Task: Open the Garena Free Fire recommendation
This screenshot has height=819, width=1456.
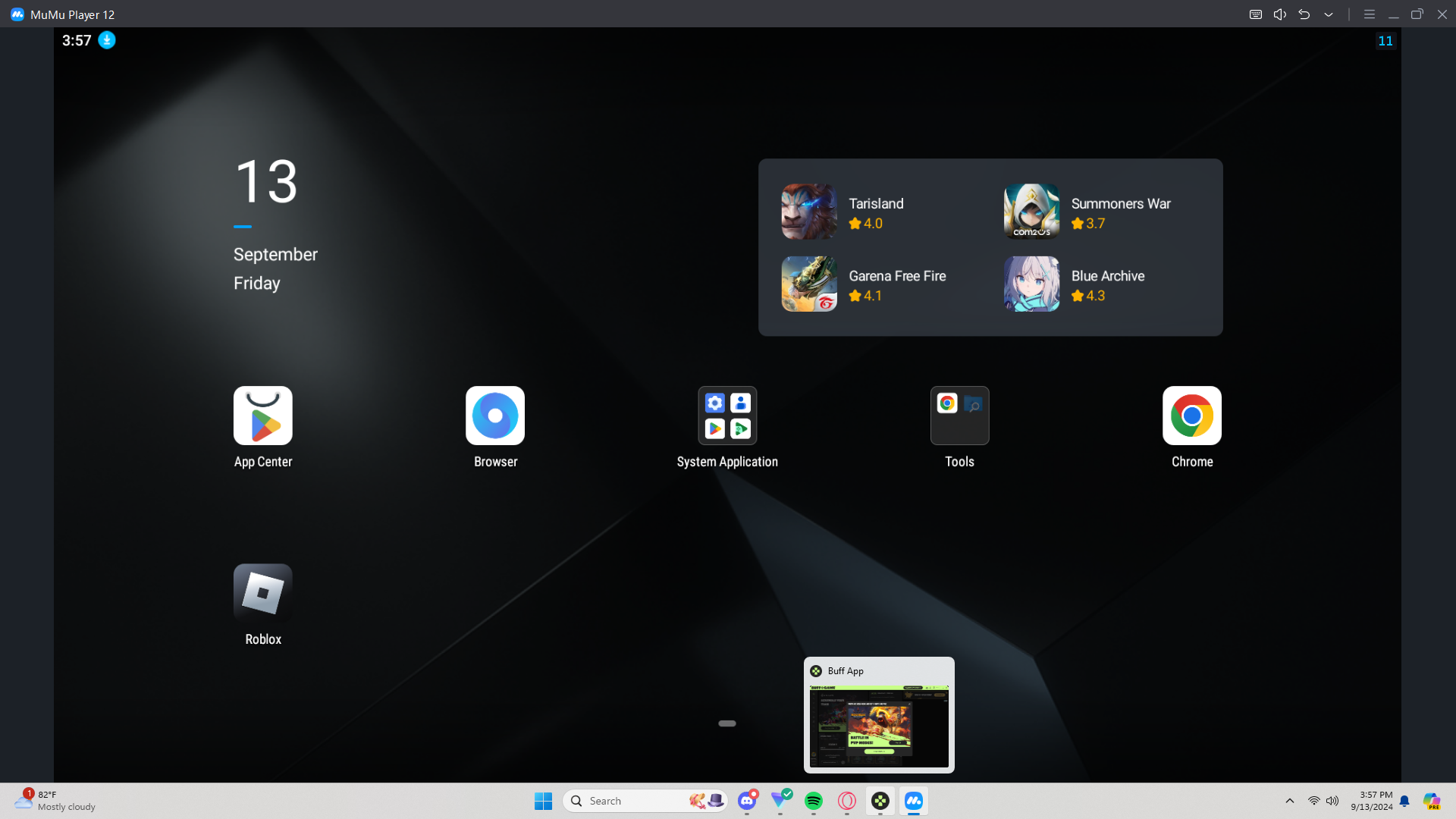Action: click(x=864, y=284)
